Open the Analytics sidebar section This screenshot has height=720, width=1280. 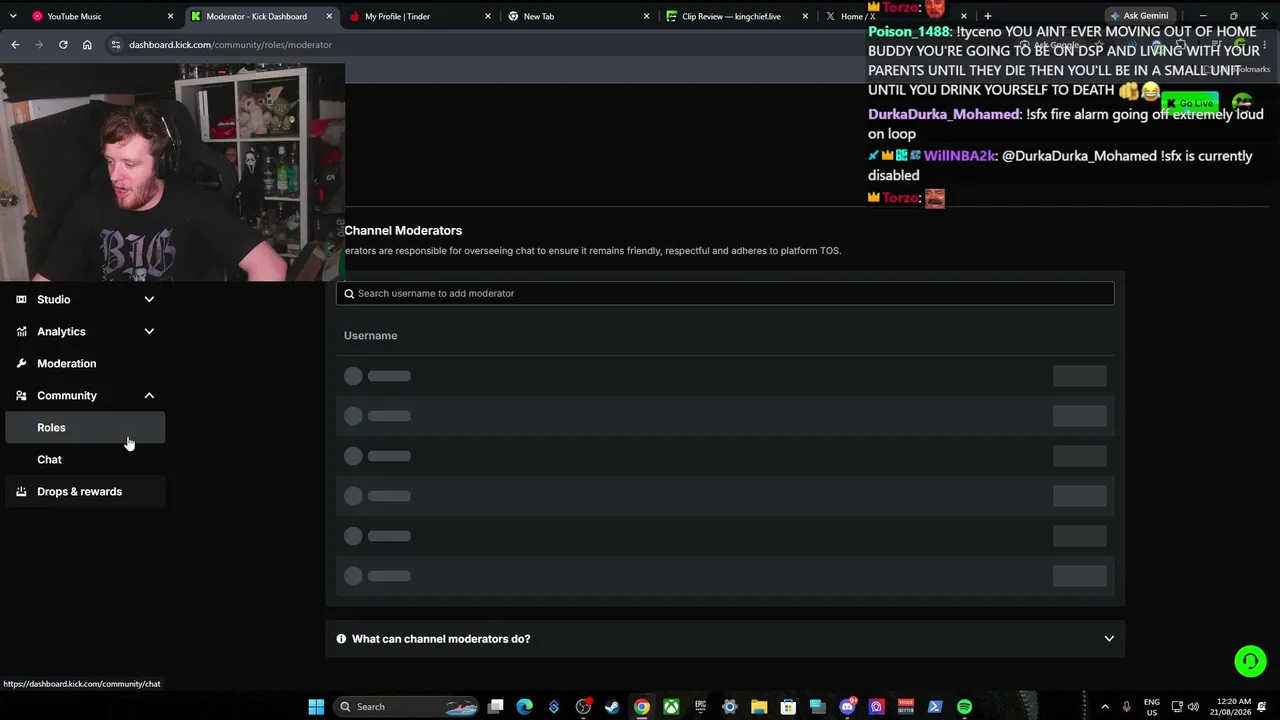click(x=85, y=331)
